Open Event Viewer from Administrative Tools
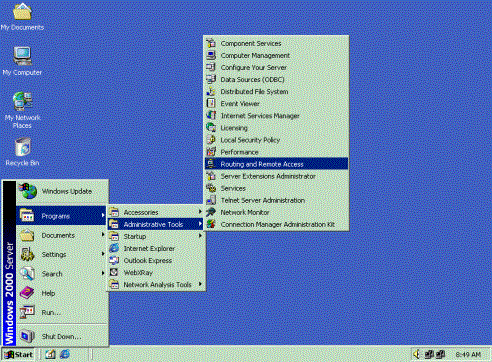Screen dimensions: 492x362 coord(276,104)
